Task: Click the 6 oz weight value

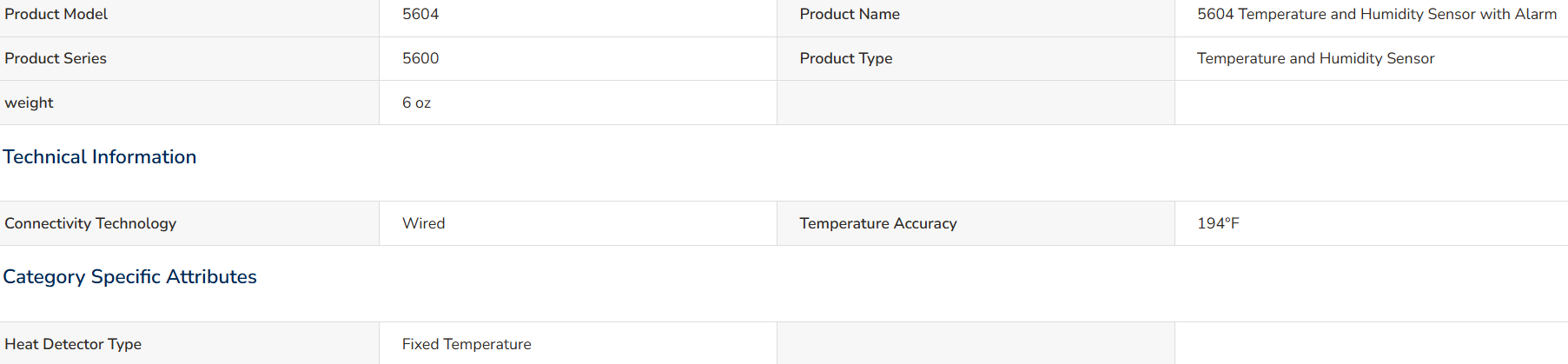Action: tap(416, 103)
